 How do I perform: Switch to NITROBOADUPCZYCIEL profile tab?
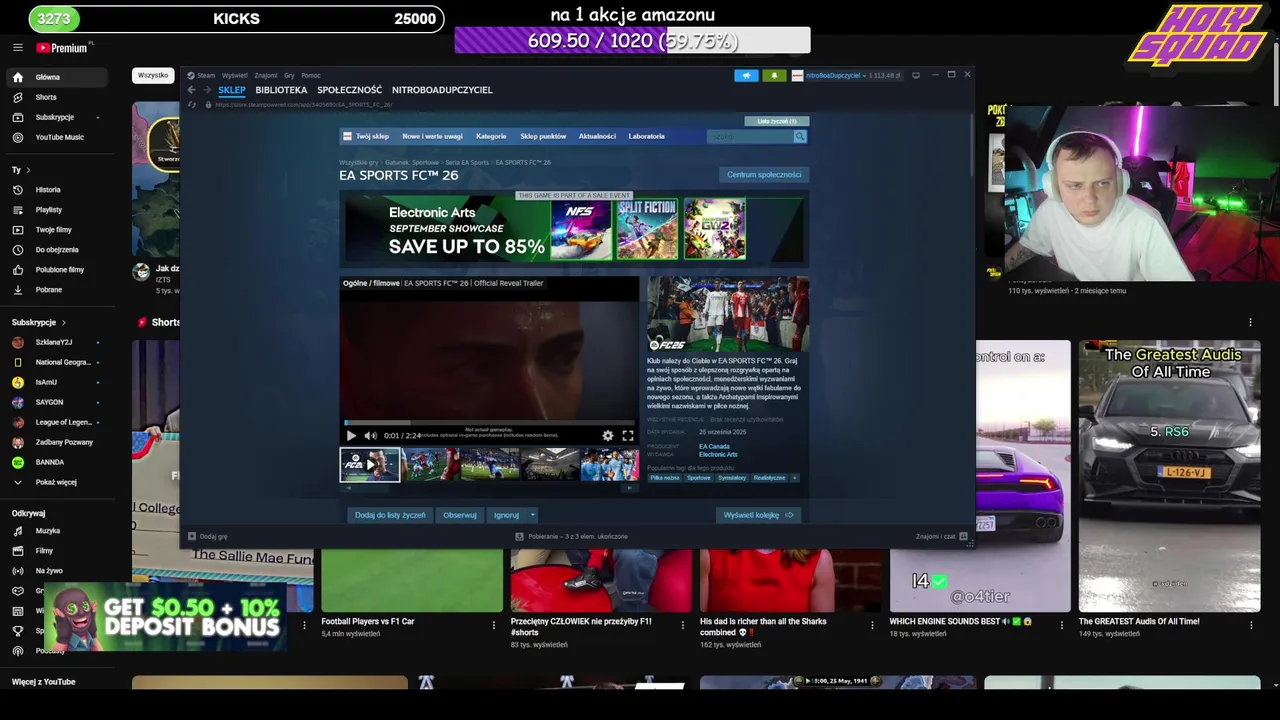[x=442, y=90]
